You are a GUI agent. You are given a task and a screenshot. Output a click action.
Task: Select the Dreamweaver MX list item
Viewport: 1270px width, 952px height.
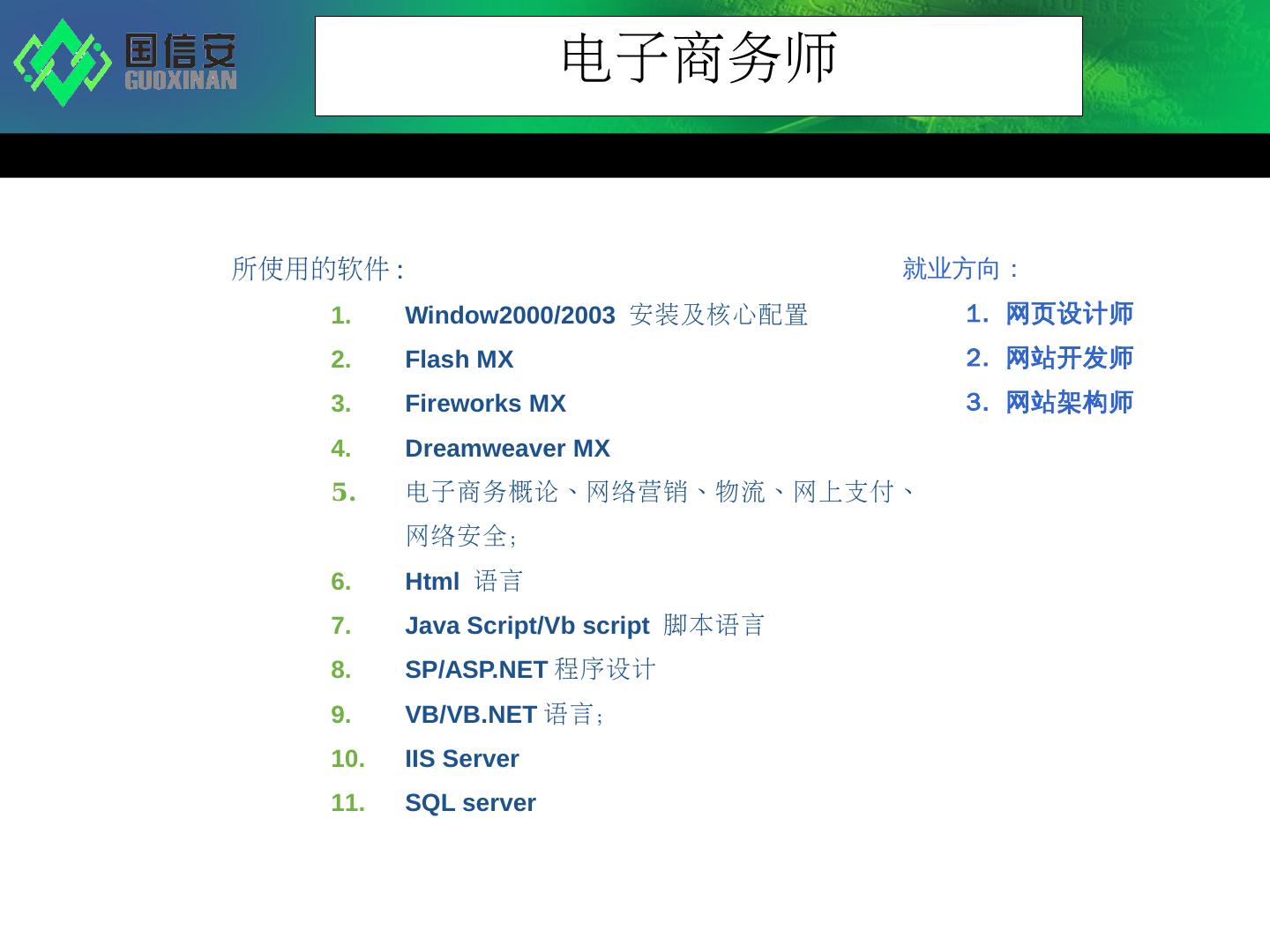507,449
